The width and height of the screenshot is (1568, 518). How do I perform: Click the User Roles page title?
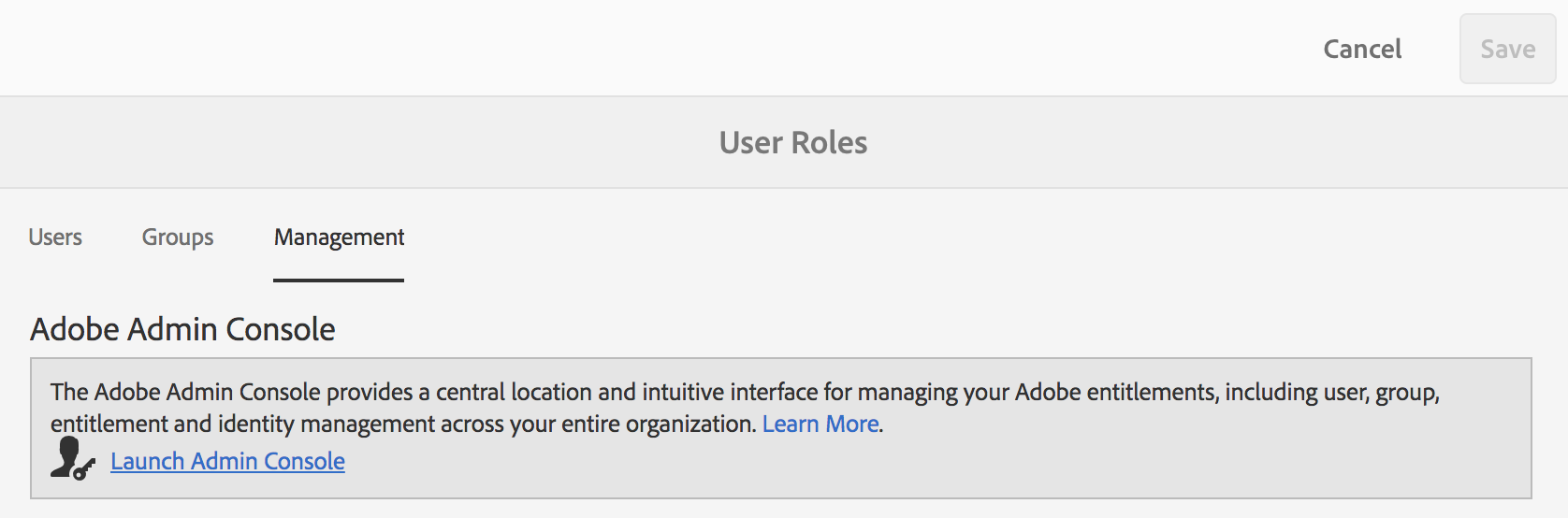793,142
